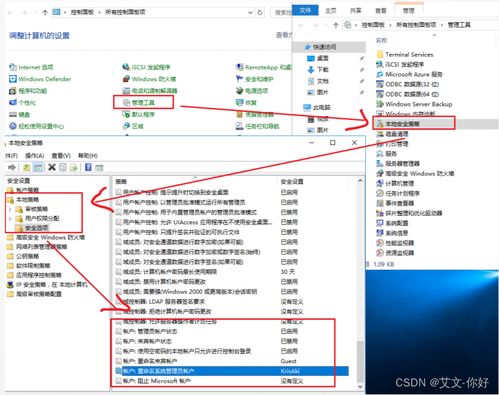
Task: Expand the 审核策略 tree node
Action: click(10, 209)
